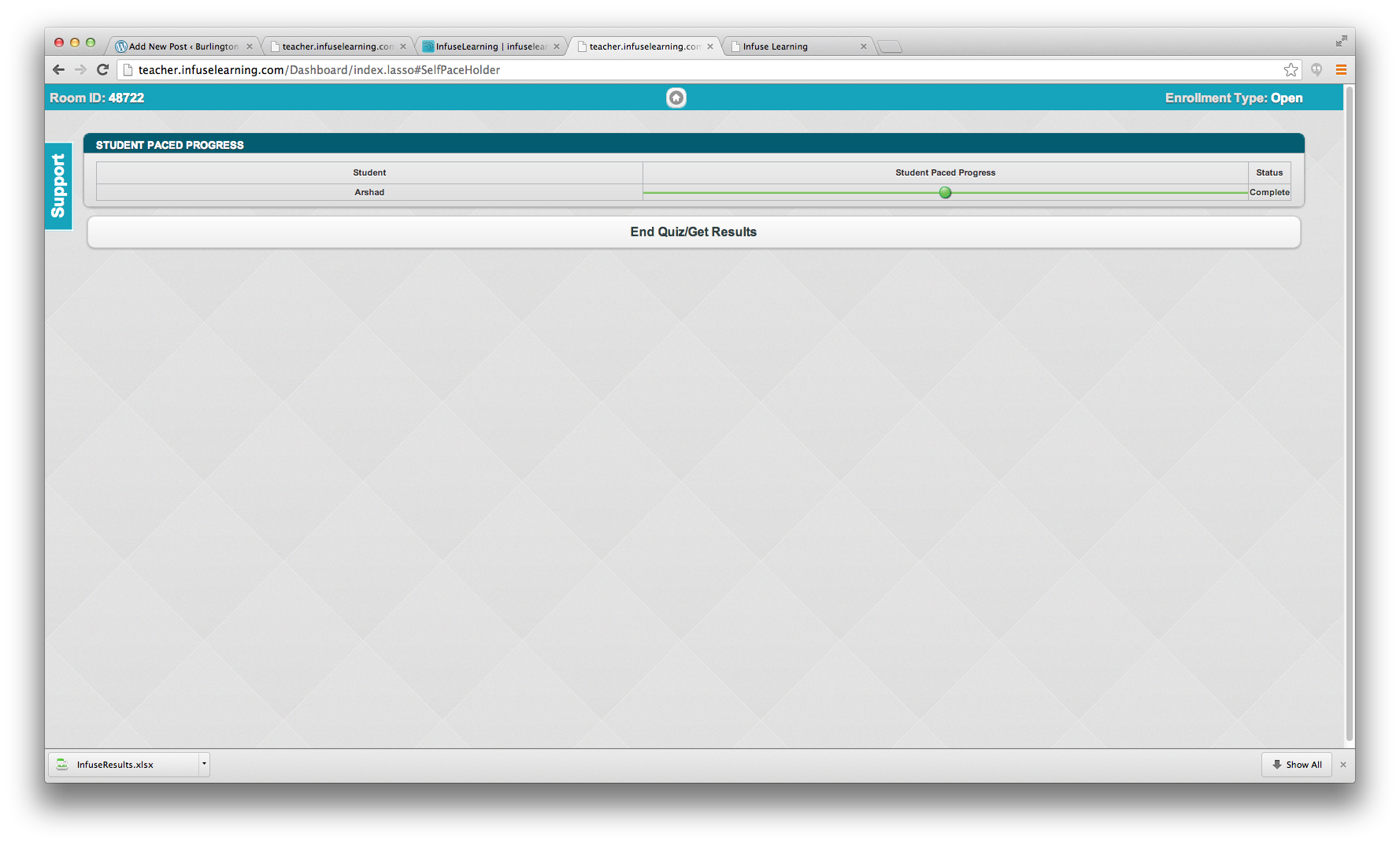Screen dimensions: 1400x845
Task: Switch to the Infuse Learning last tab
Action: 795,46
